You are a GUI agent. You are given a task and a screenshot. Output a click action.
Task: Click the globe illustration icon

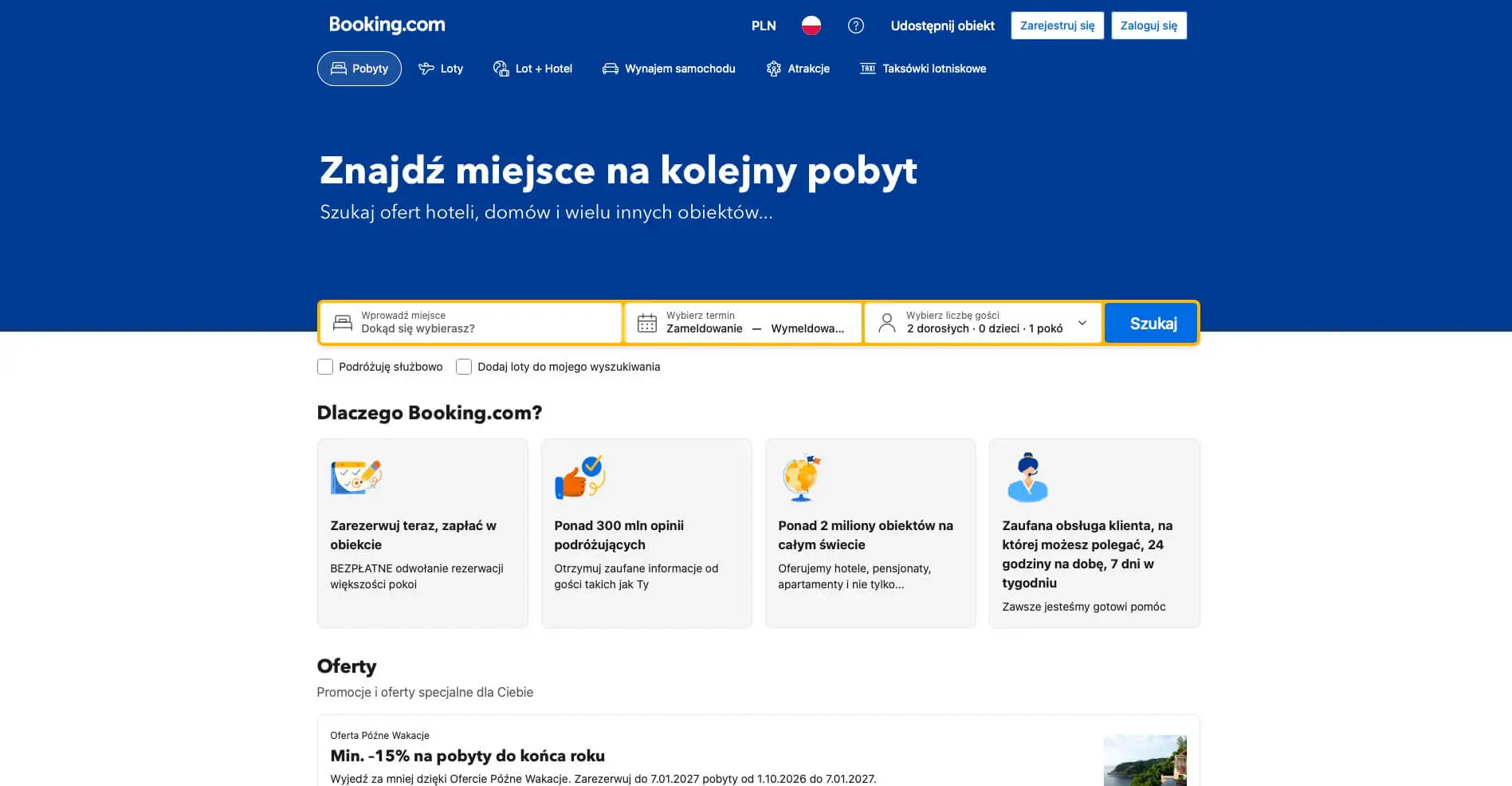coord(801,478)
